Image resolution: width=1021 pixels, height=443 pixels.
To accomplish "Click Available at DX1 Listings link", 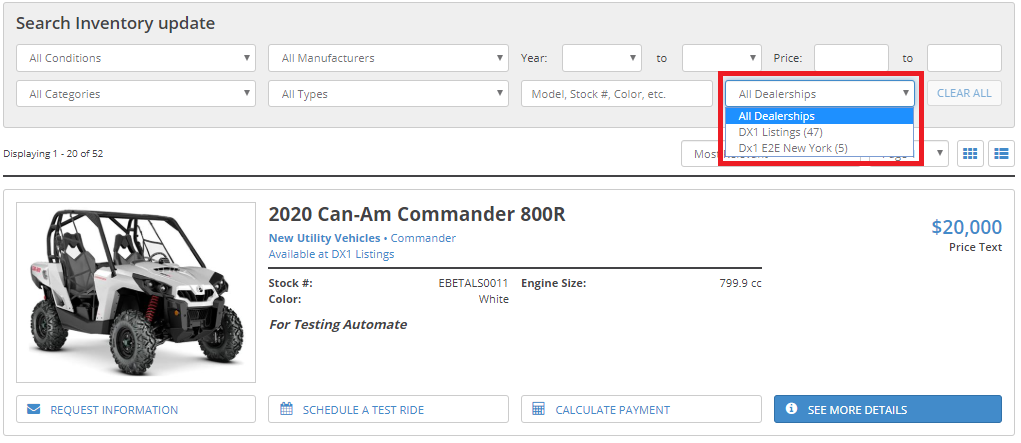I will pyautogui.click(x=331, y=254).
